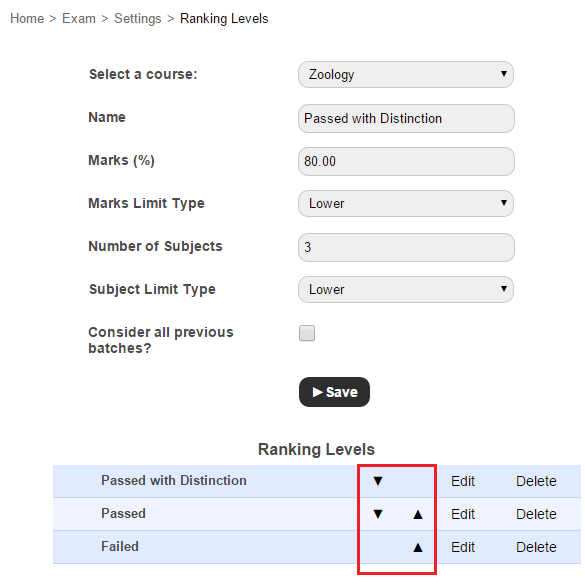Navigate to Settings breadcrumb link
Viewport: 585px width, 586px height.
point(138,18)
